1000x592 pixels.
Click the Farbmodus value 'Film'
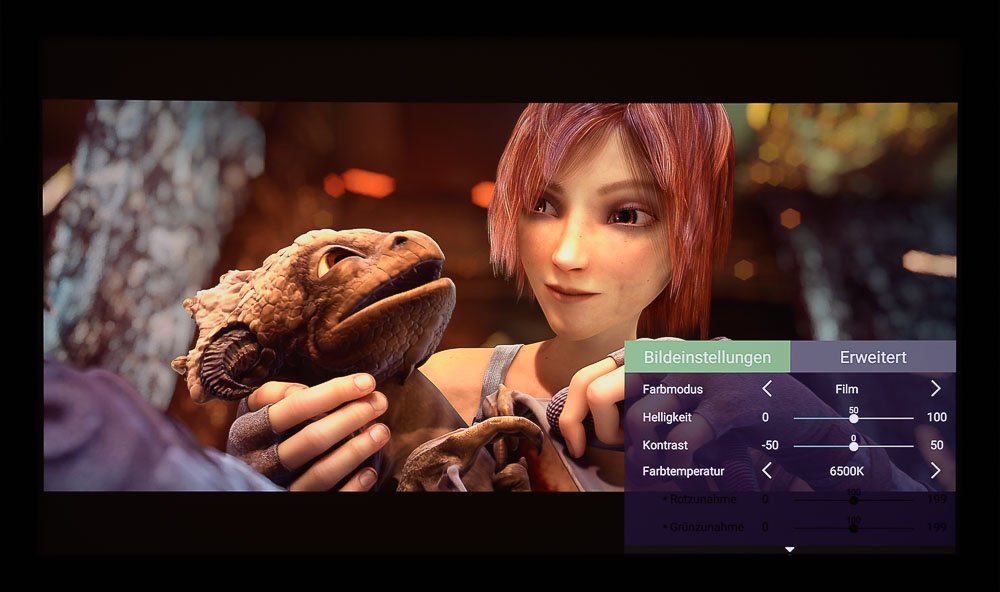(846, 389)
